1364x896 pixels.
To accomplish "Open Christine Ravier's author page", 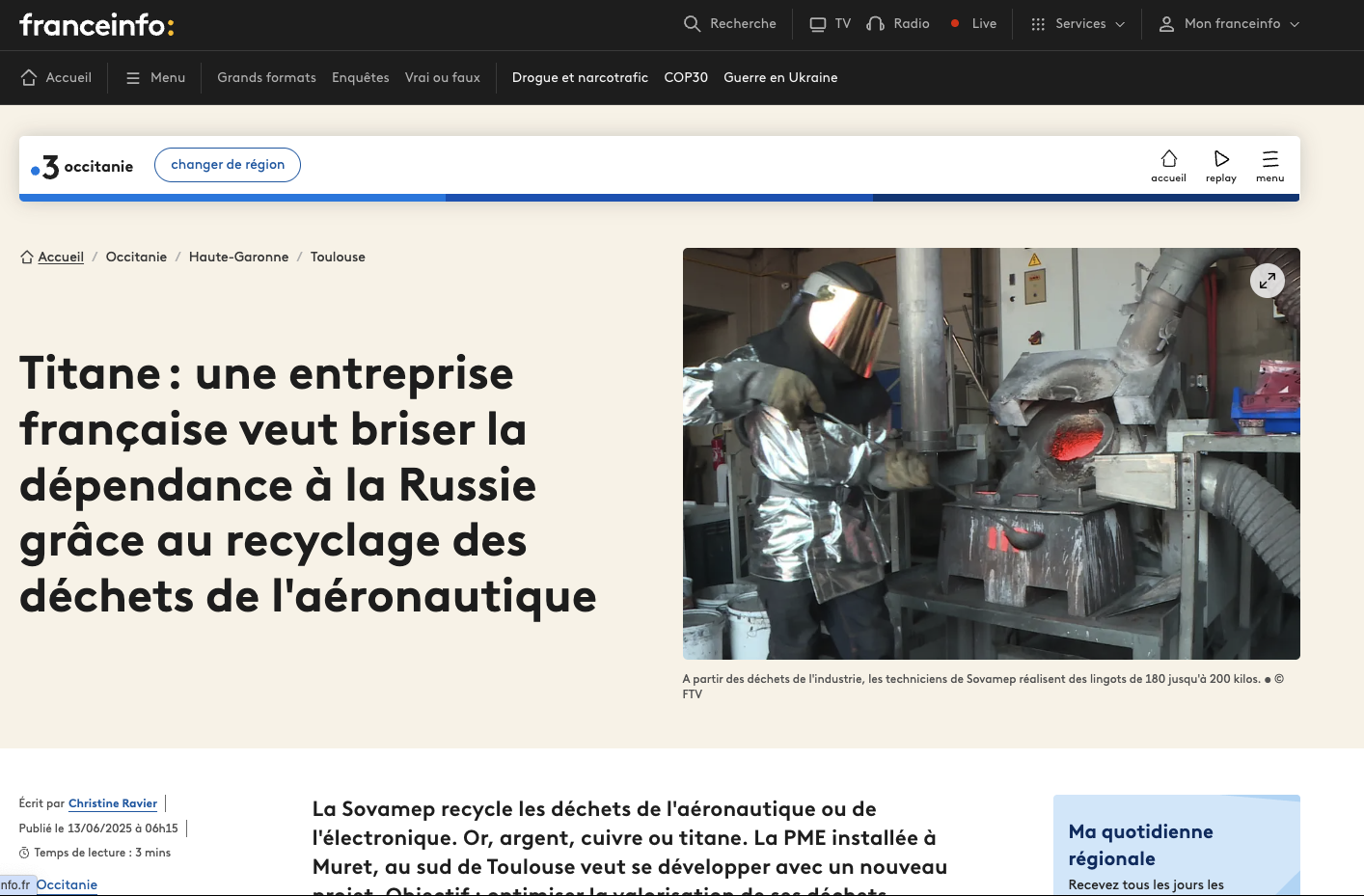I will point(112,803).
